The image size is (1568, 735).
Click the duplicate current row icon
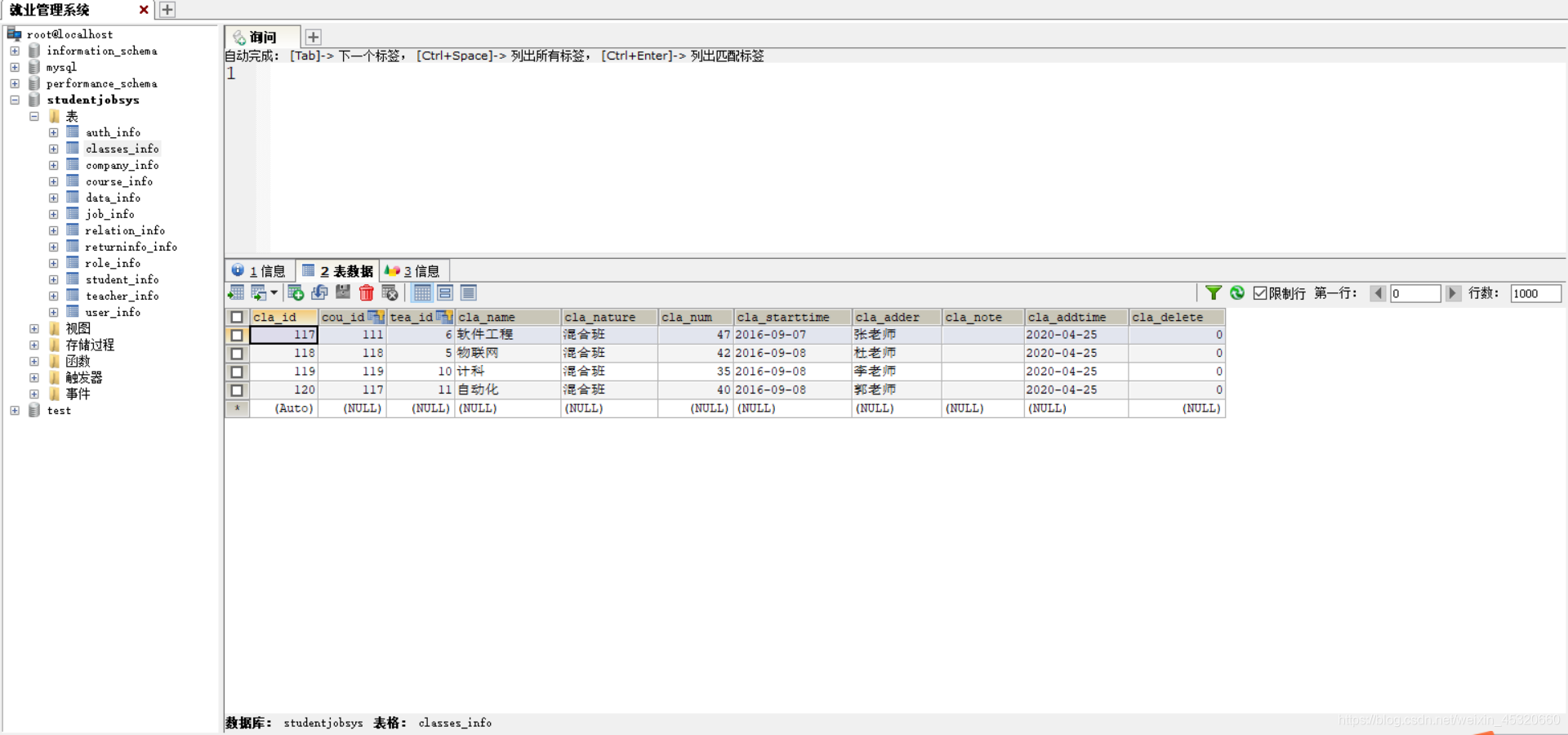point(319,292)
